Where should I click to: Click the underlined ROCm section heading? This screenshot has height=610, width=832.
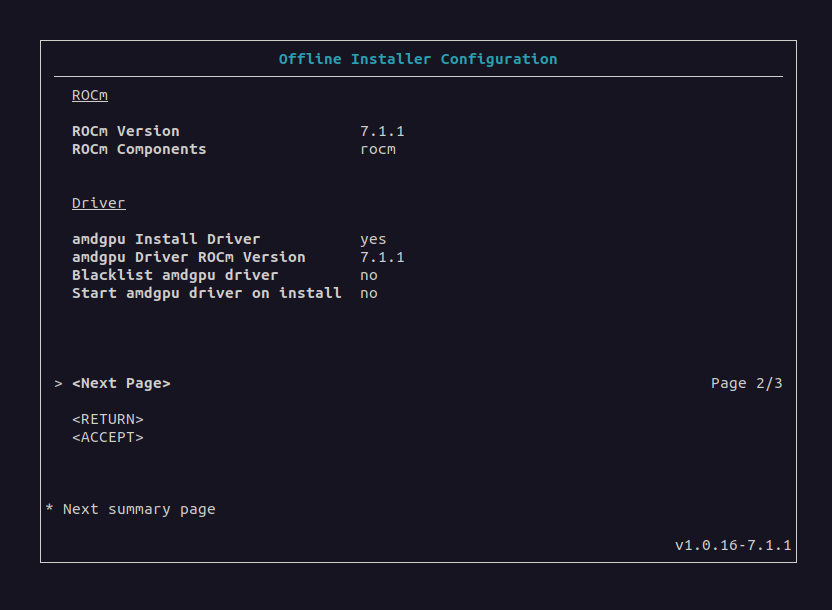(x=89, y=95)
